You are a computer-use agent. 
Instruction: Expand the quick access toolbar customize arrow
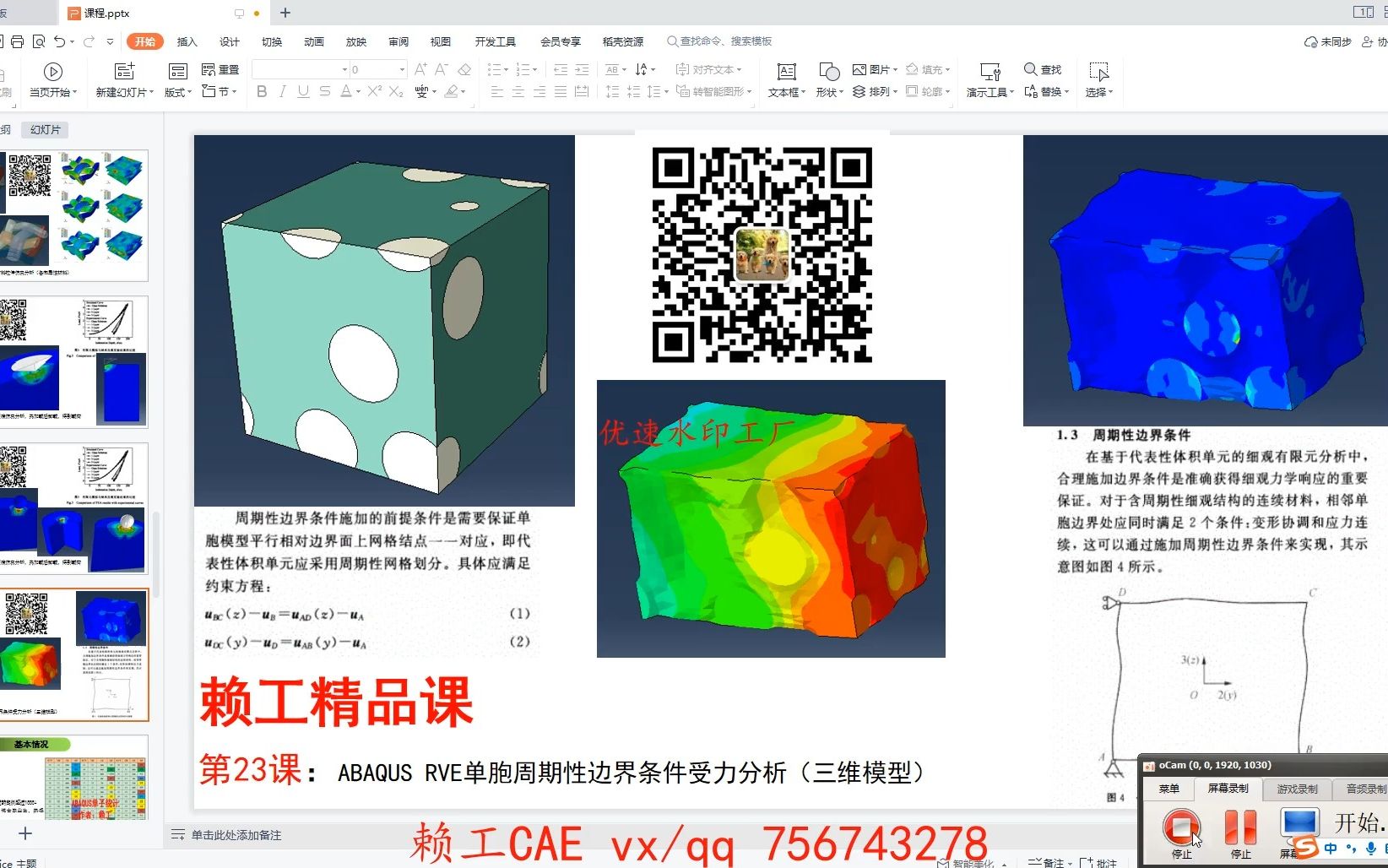point(110,41)
